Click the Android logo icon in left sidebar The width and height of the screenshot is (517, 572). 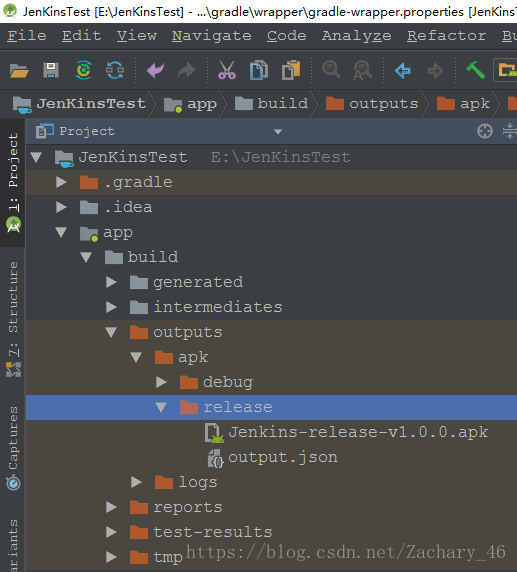13,225
